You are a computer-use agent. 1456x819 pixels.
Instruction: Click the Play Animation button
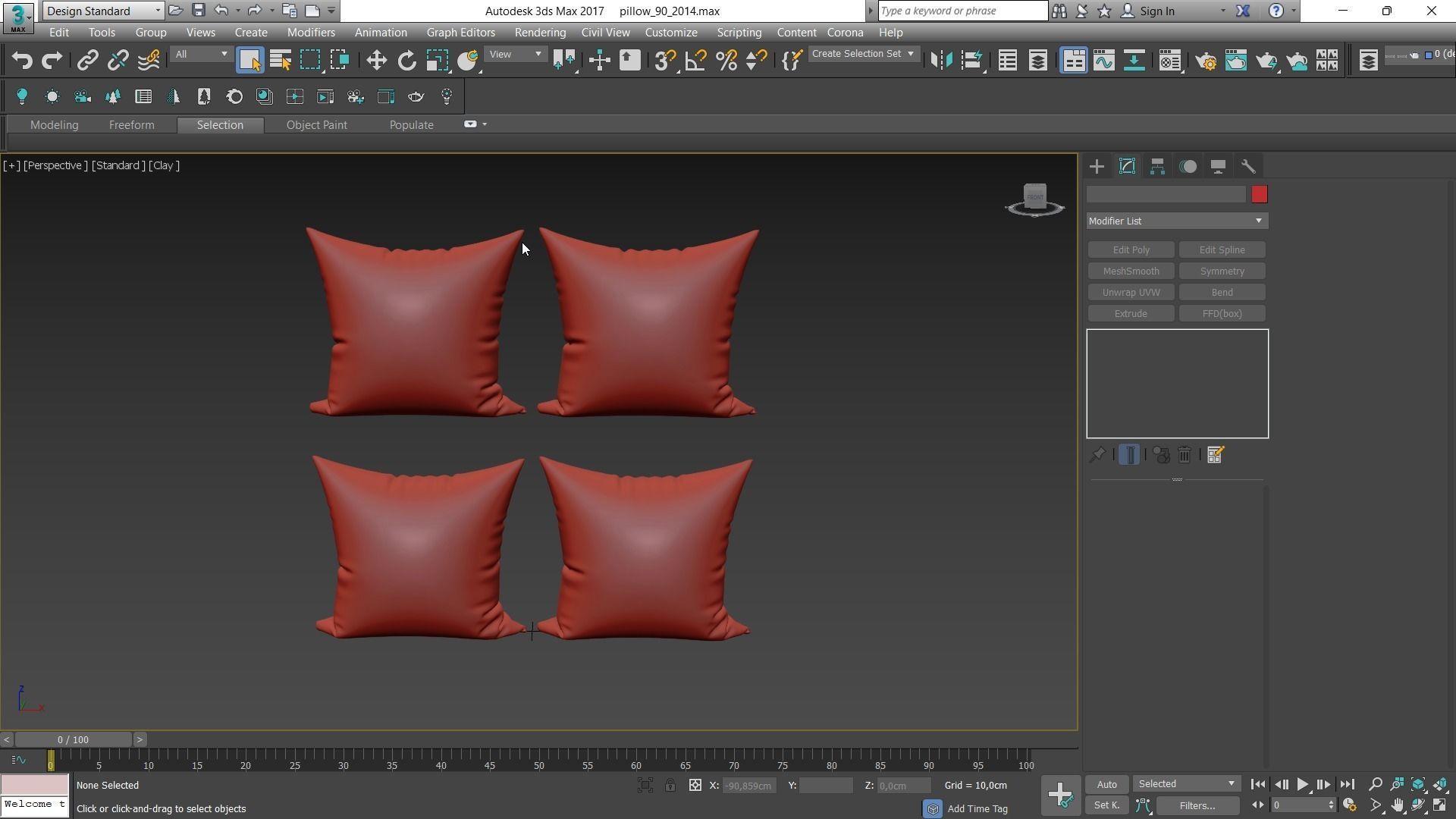(x=1302, y=785)
